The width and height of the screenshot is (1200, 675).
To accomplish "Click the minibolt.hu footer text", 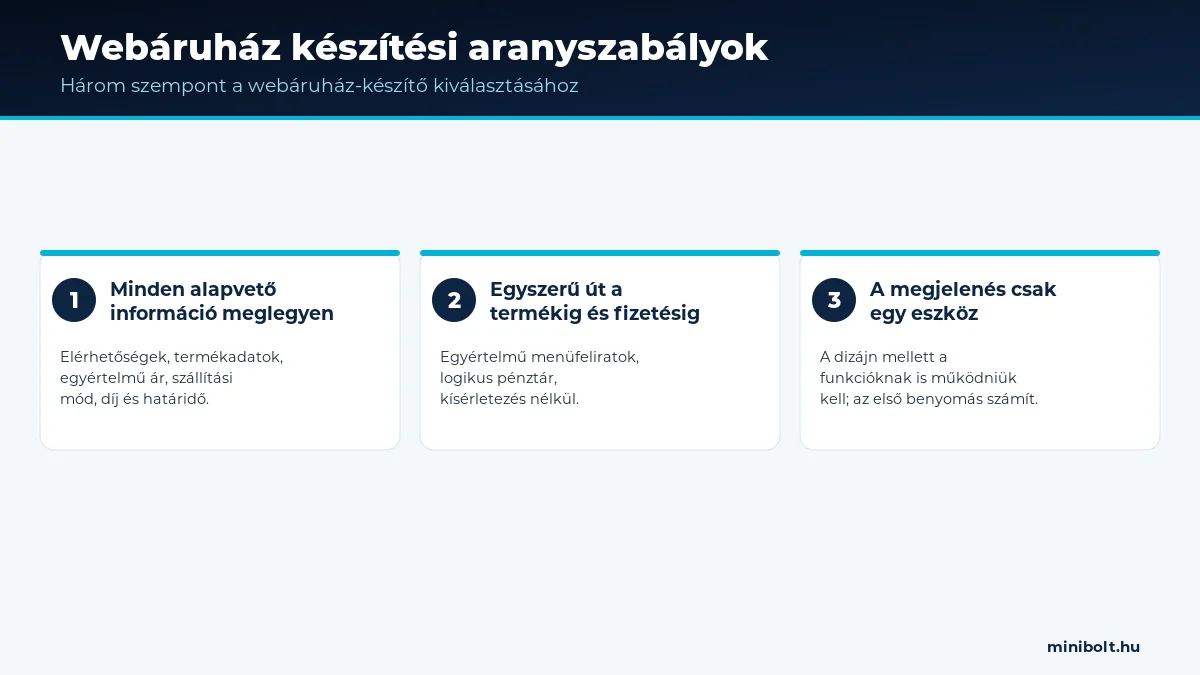I will click(x=1093, y=646).
